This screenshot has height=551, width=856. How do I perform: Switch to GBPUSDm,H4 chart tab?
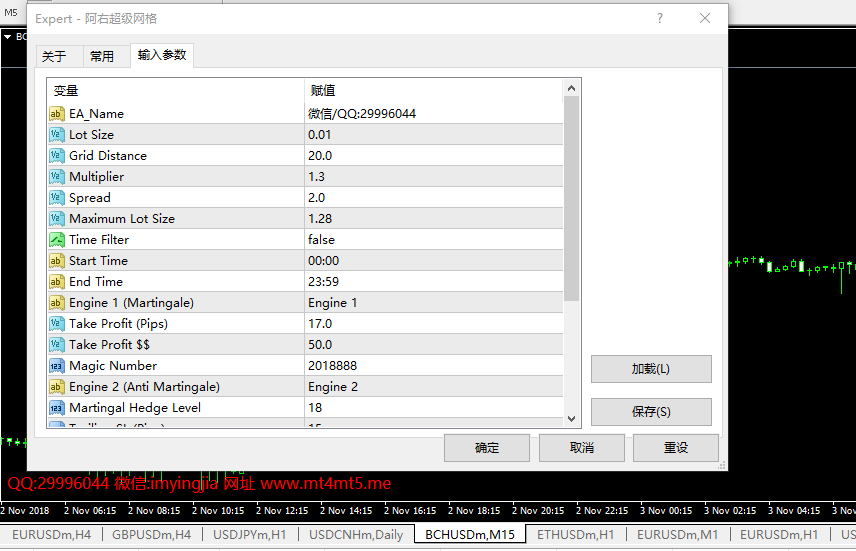[151, 535]
